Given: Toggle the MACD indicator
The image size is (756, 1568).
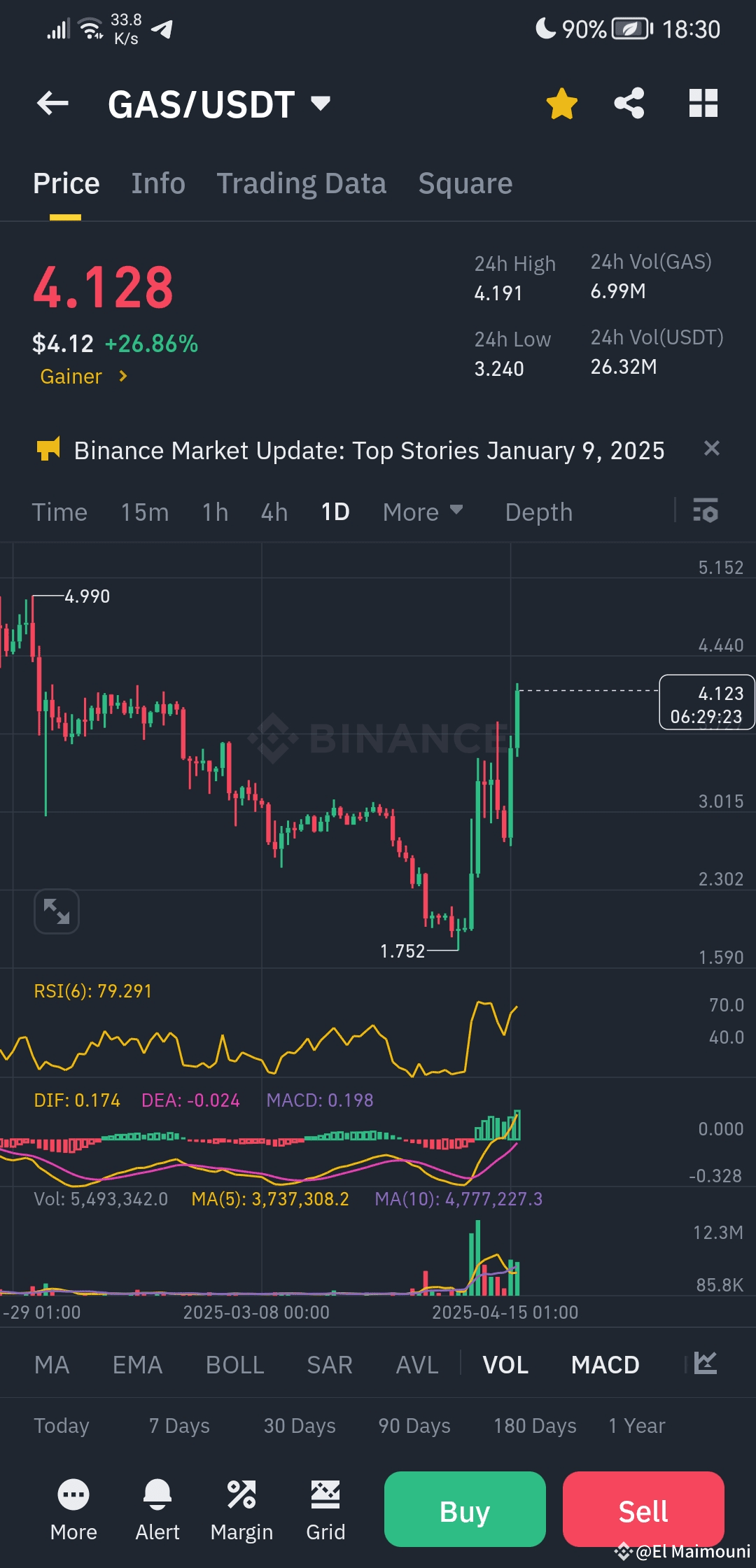Looking at the screenshot, I should click(x=605, y=1365).
